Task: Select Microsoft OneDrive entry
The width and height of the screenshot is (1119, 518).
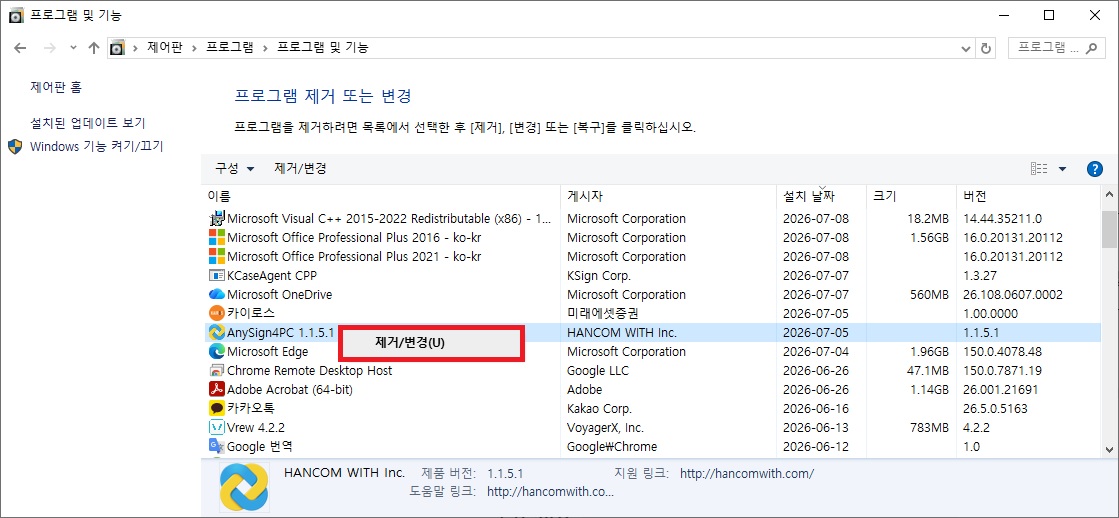Action: [x=652, y=295]
